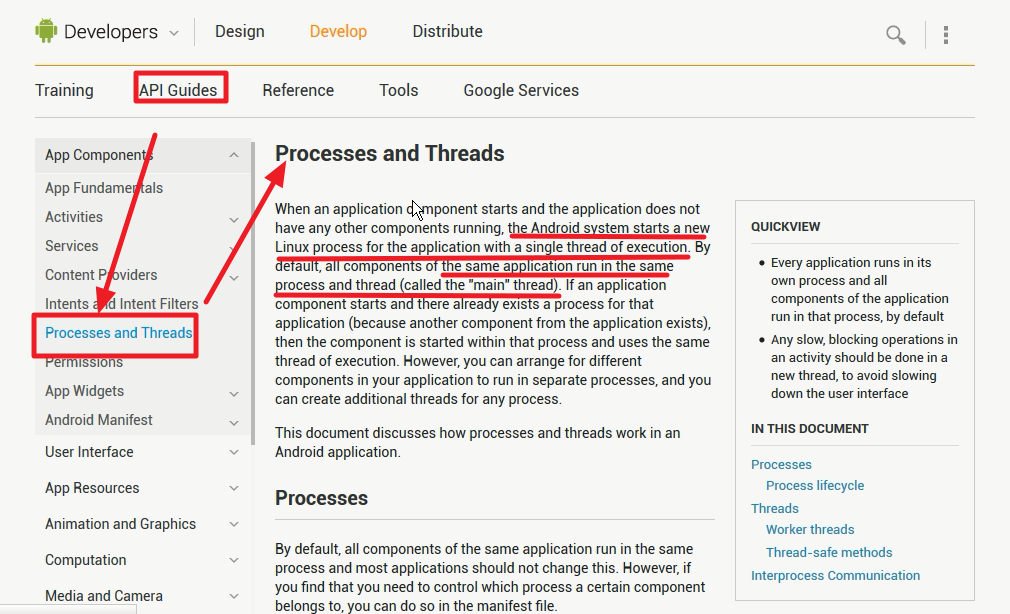Select the Develop tab
Image resolution: width=1010 pixels, height=614 pixels.
(338, 32)
